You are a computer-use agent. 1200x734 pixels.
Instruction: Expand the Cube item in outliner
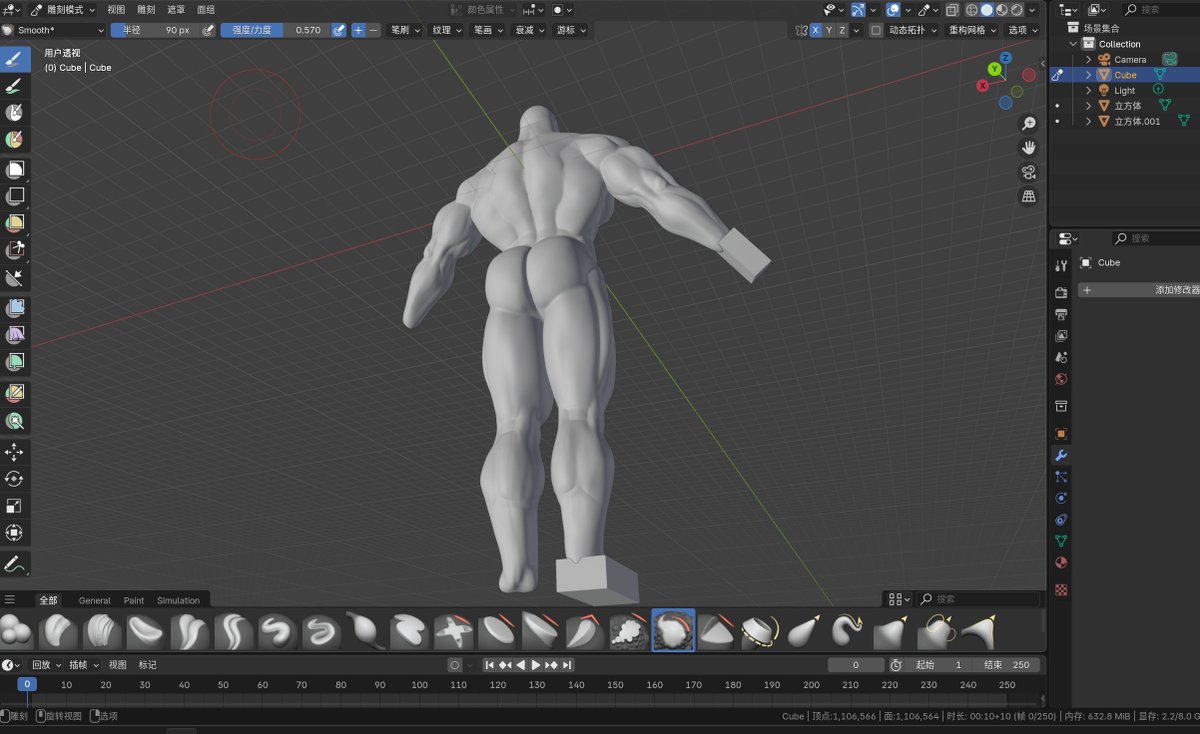(1089, 75)
